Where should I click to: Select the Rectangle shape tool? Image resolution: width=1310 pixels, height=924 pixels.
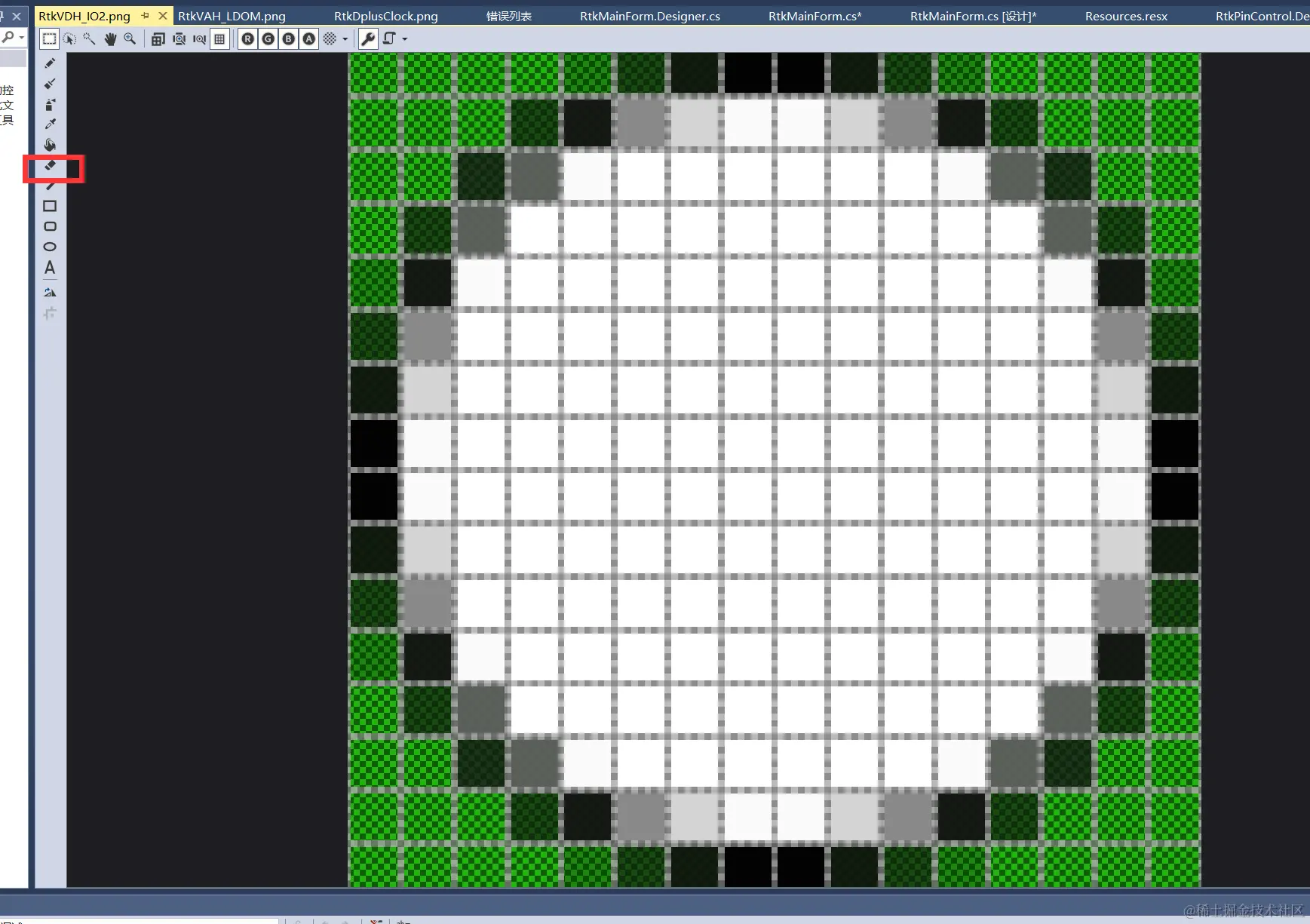51,206
